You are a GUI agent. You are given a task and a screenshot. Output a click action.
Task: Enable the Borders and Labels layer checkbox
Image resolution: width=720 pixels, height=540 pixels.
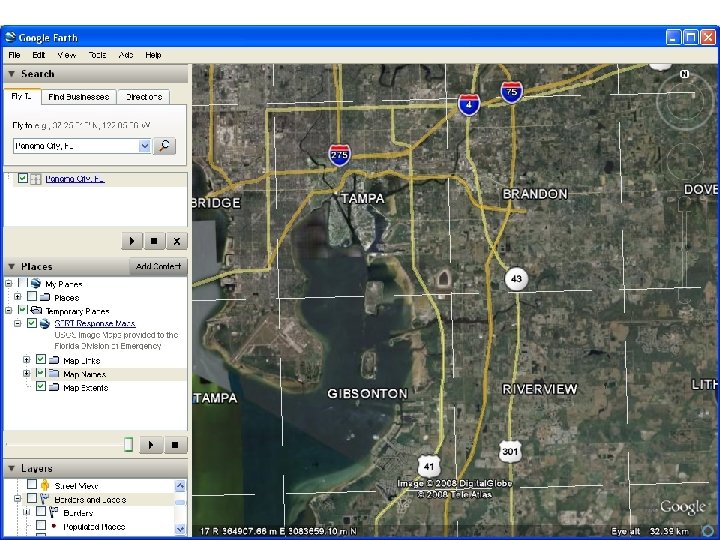(x=32, y=498)
